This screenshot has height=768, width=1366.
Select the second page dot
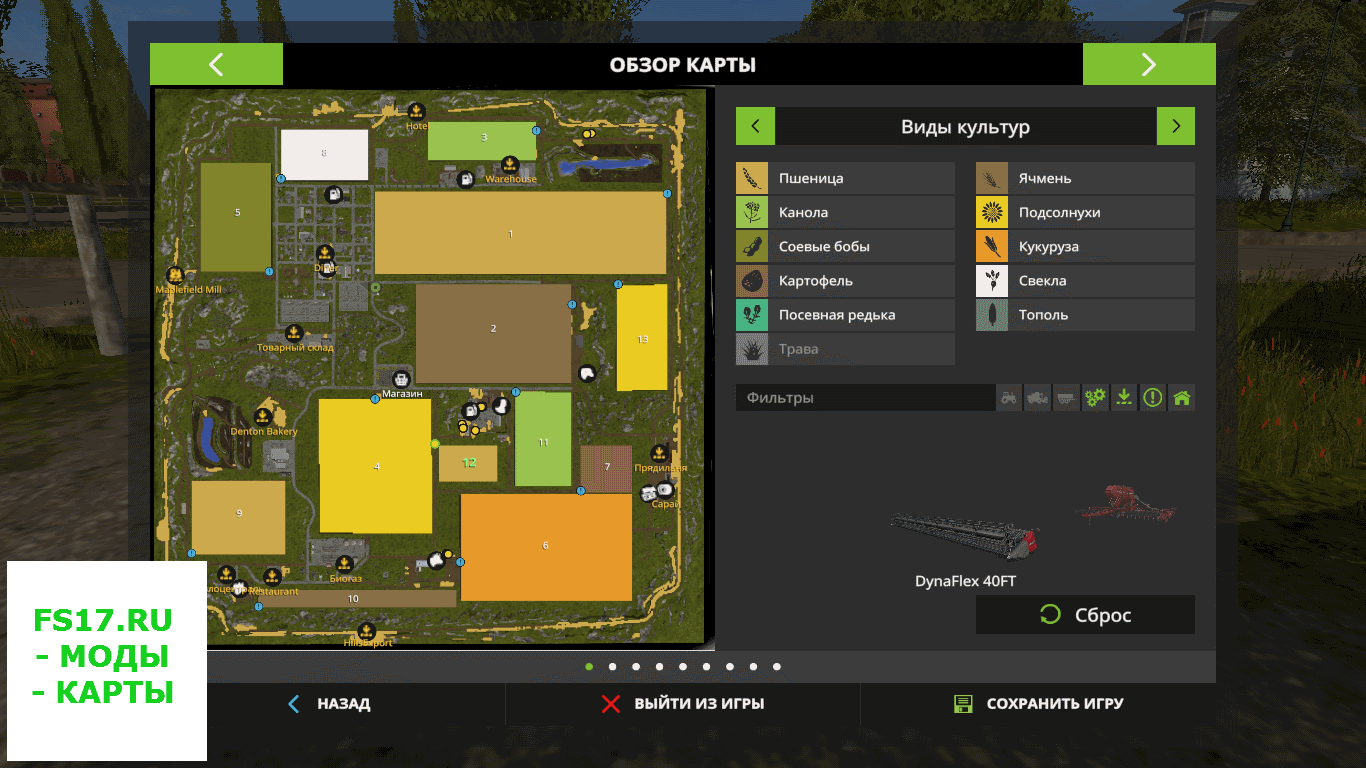612,666
